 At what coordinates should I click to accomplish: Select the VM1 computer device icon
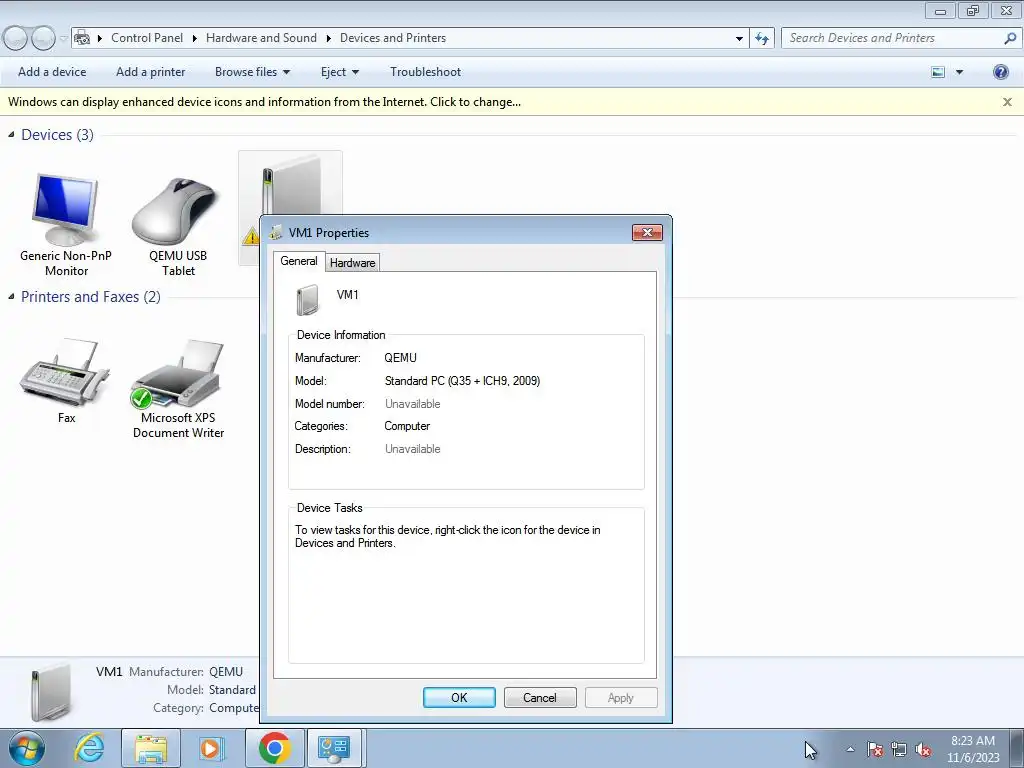point(290,184)
